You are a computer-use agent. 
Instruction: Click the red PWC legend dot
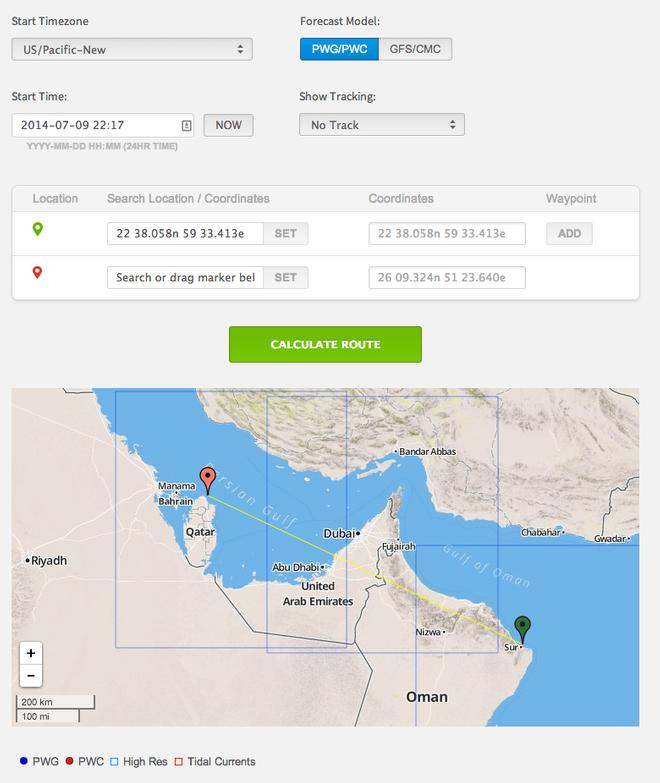tap(69, 761)
